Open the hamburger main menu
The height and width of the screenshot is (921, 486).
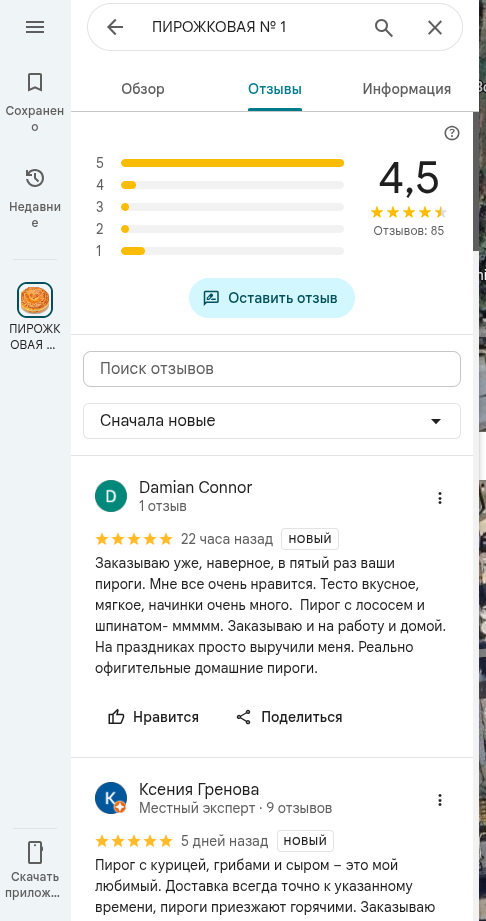[35, 27]
